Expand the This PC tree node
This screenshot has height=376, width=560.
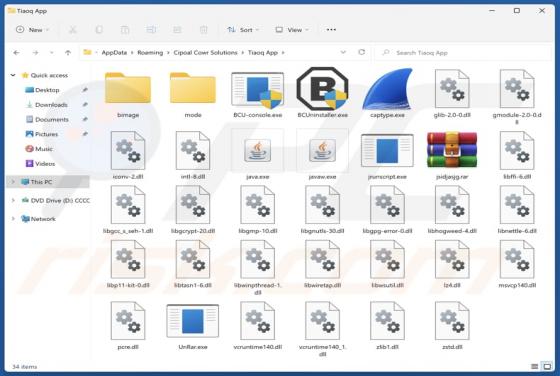coord(13,182)
